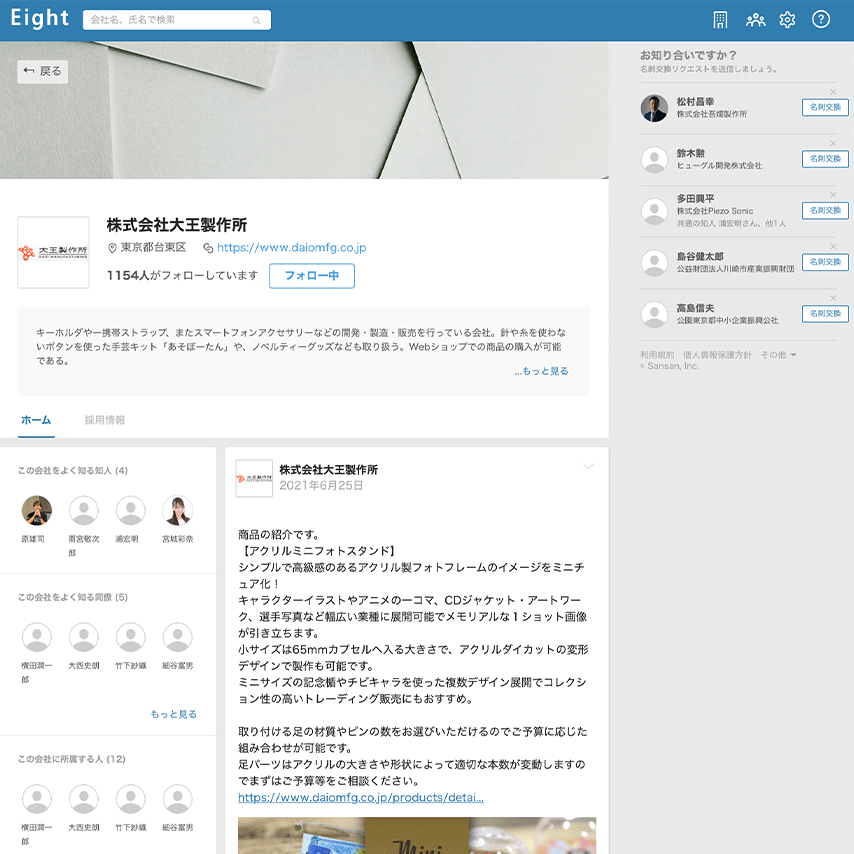Open 雨宮敬次郎 acquaintance avatar
The width and height of the screenshot is (854, 854).
pos(84,510)
